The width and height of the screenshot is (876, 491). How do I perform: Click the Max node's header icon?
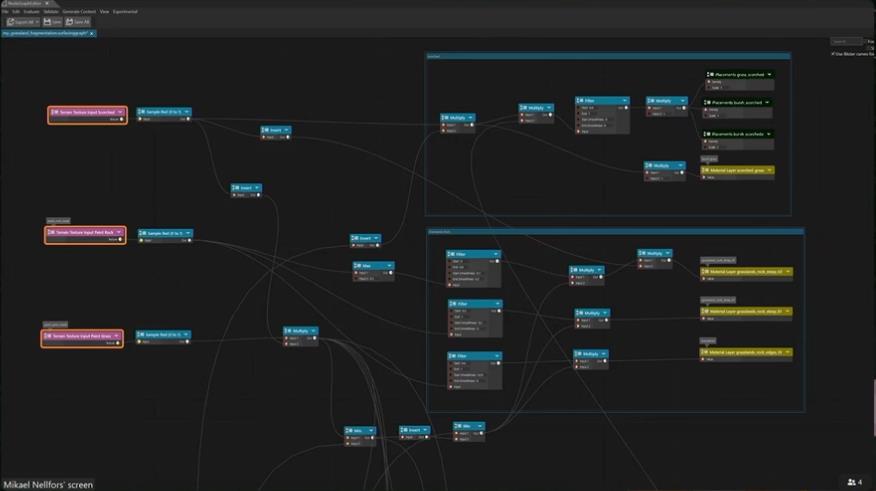[358, 266]
